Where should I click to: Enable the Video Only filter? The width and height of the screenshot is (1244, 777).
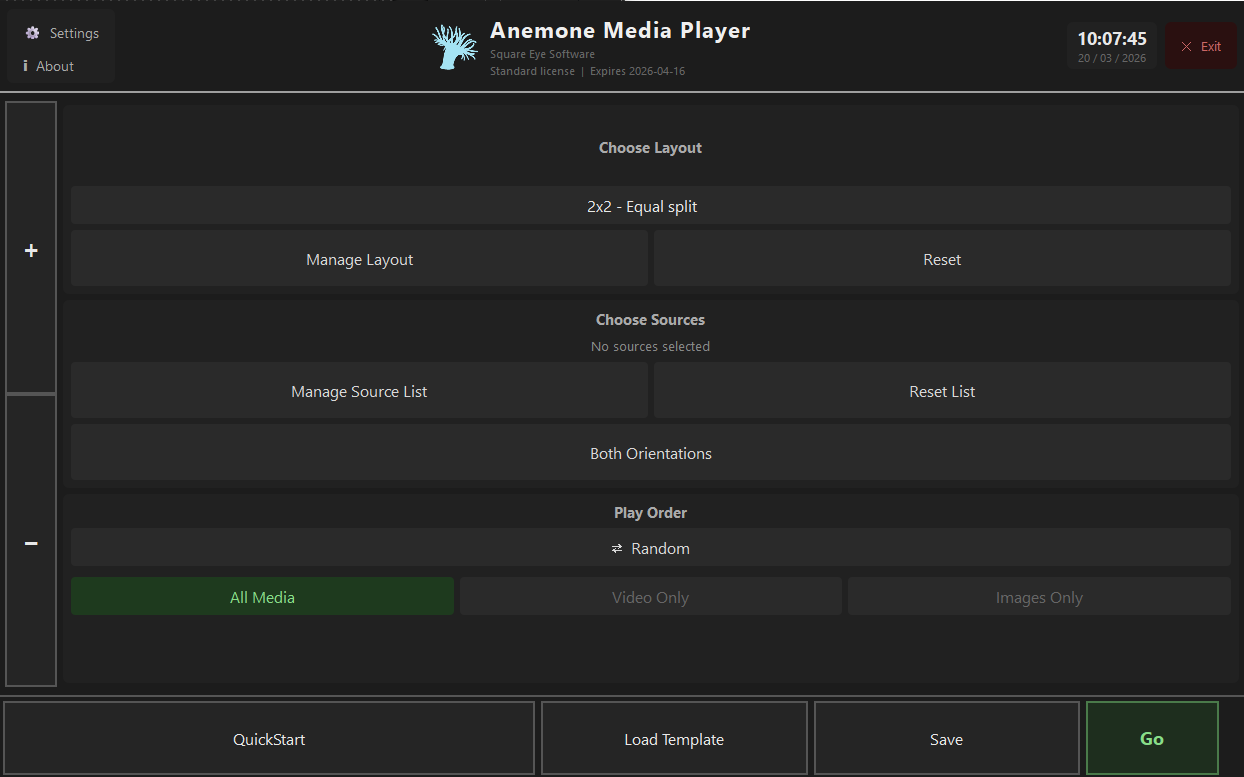coord(650,596)
